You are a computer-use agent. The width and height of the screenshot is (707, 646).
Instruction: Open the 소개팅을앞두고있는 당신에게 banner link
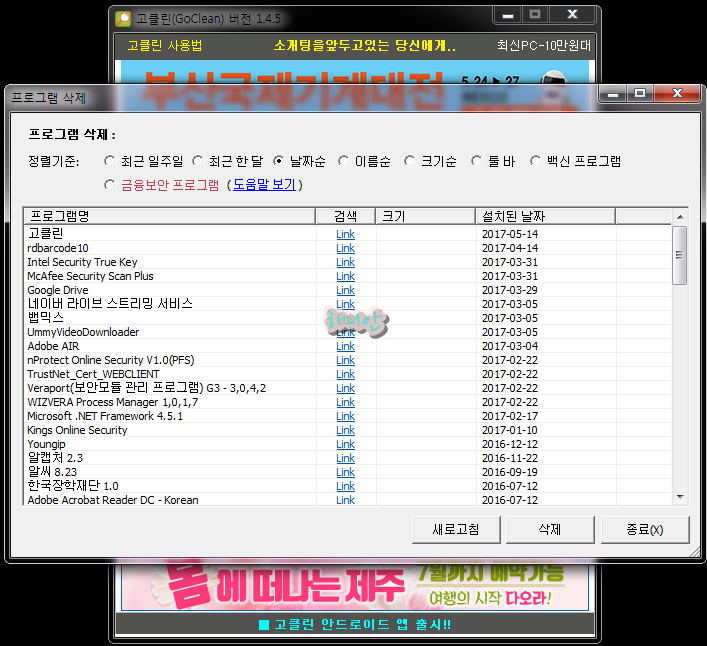tap(365, 46)
